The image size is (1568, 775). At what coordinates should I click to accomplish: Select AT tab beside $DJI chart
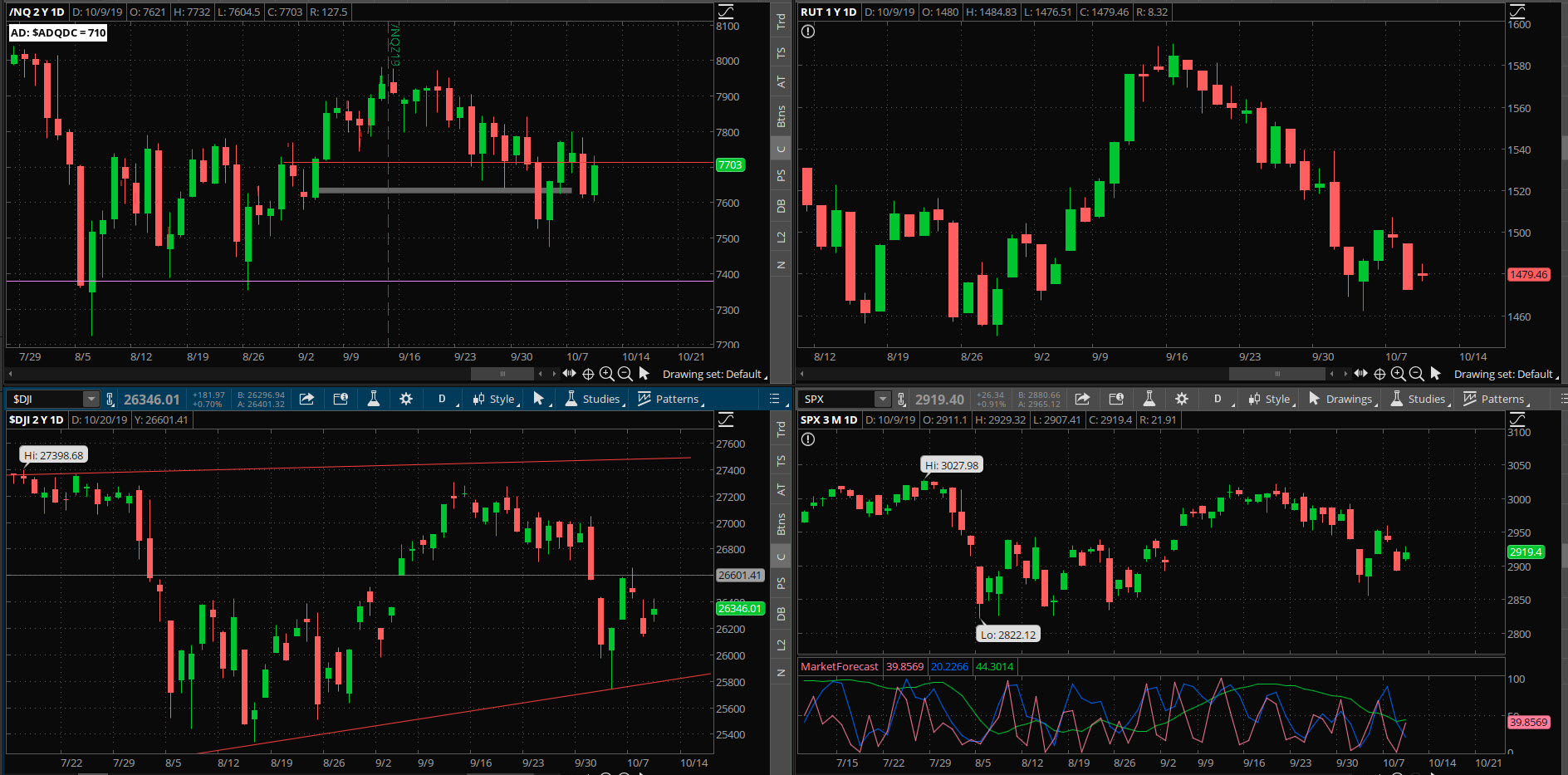pyautogui.click(x=781, y=489)
